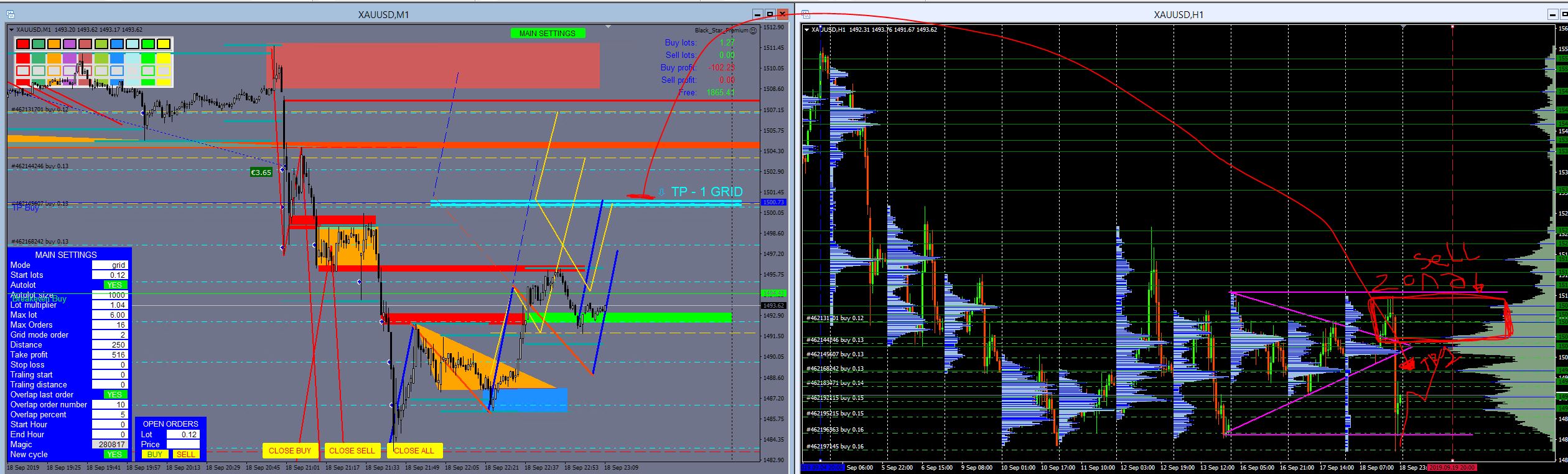Open the XAUUSD,H1 chart triangle menu
Viewport: 1568px width, 474px height.
pyautogui.click(x=807, y=29)
